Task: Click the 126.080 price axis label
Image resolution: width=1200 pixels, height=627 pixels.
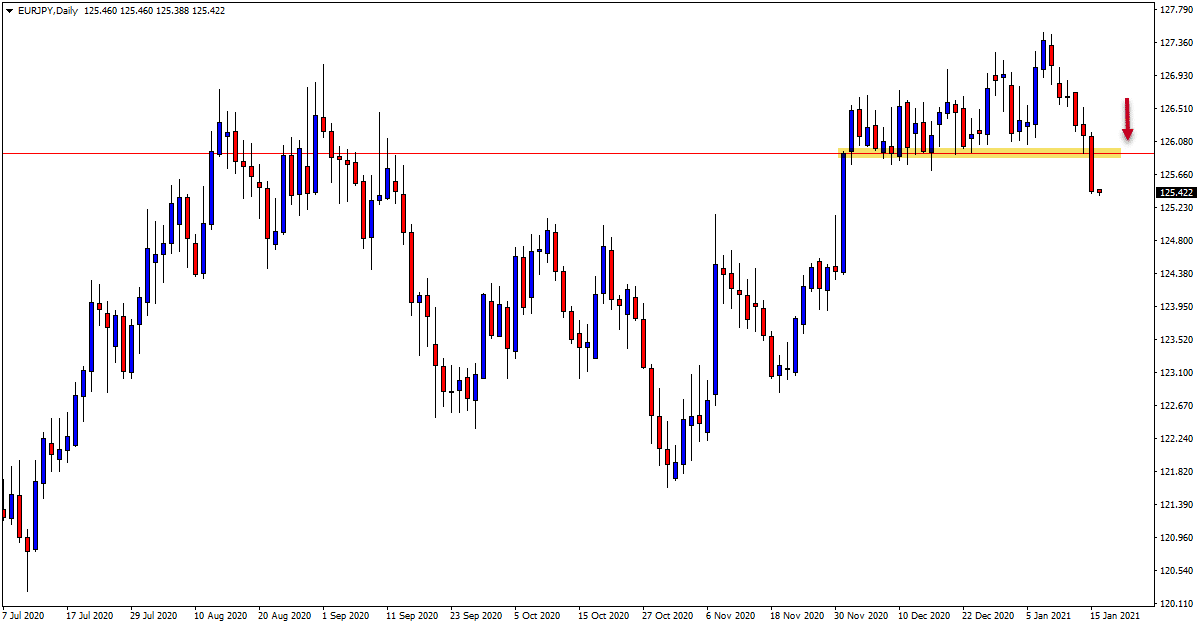Action: click(x=1176, y=142)
